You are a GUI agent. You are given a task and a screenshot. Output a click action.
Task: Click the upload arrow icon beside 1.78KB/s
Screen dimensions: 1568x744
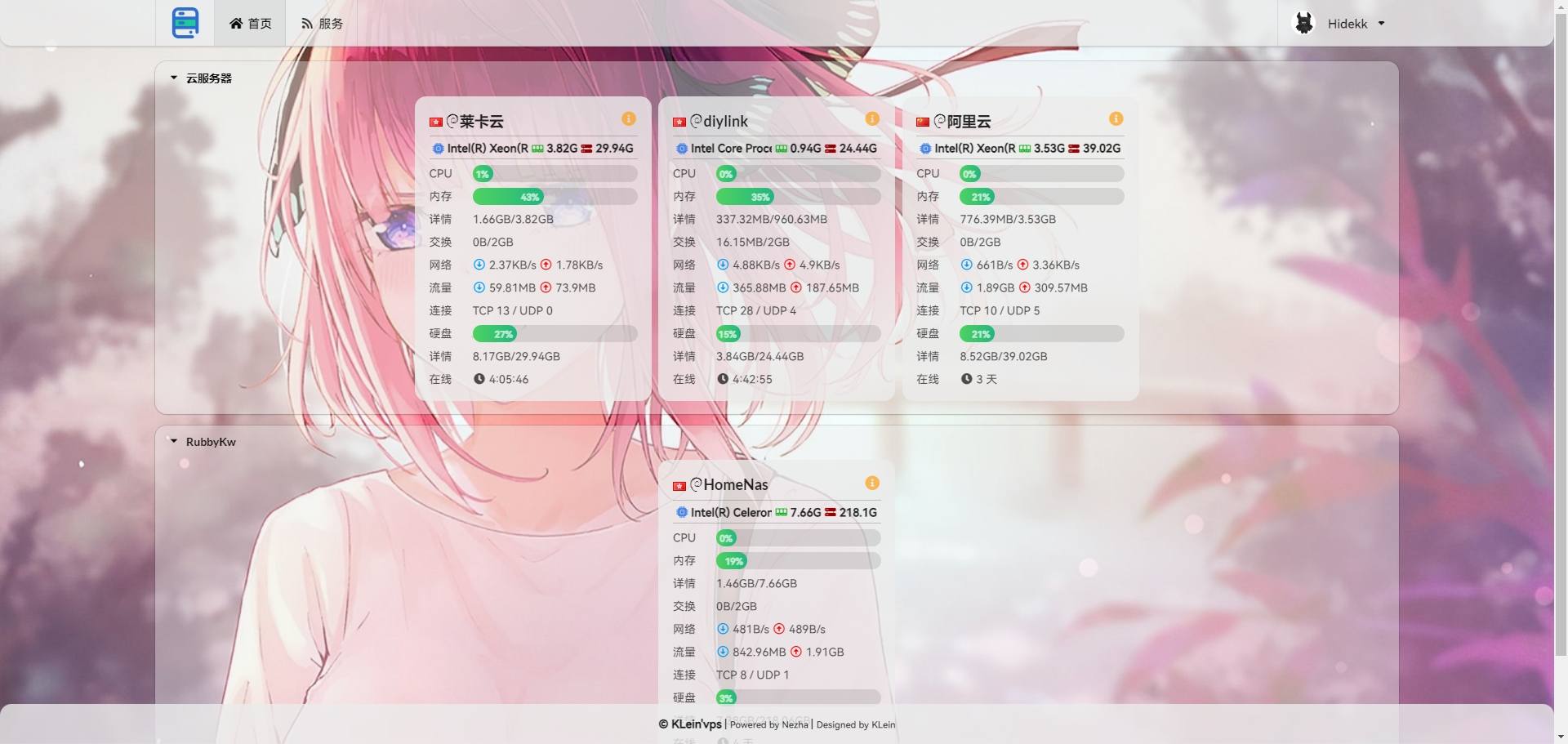coord(546,265)
